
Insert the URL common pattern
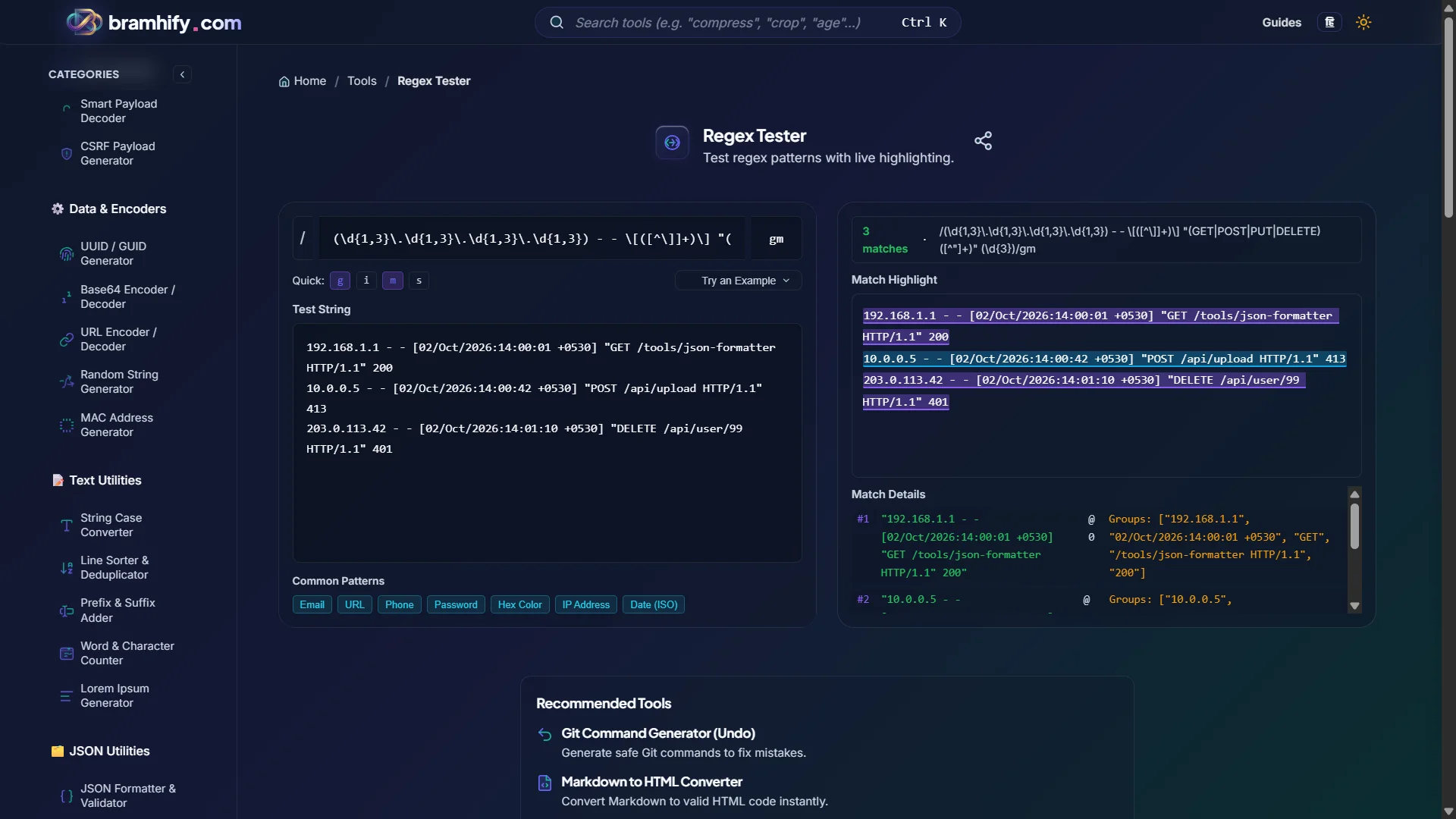(x=354, y=605)
